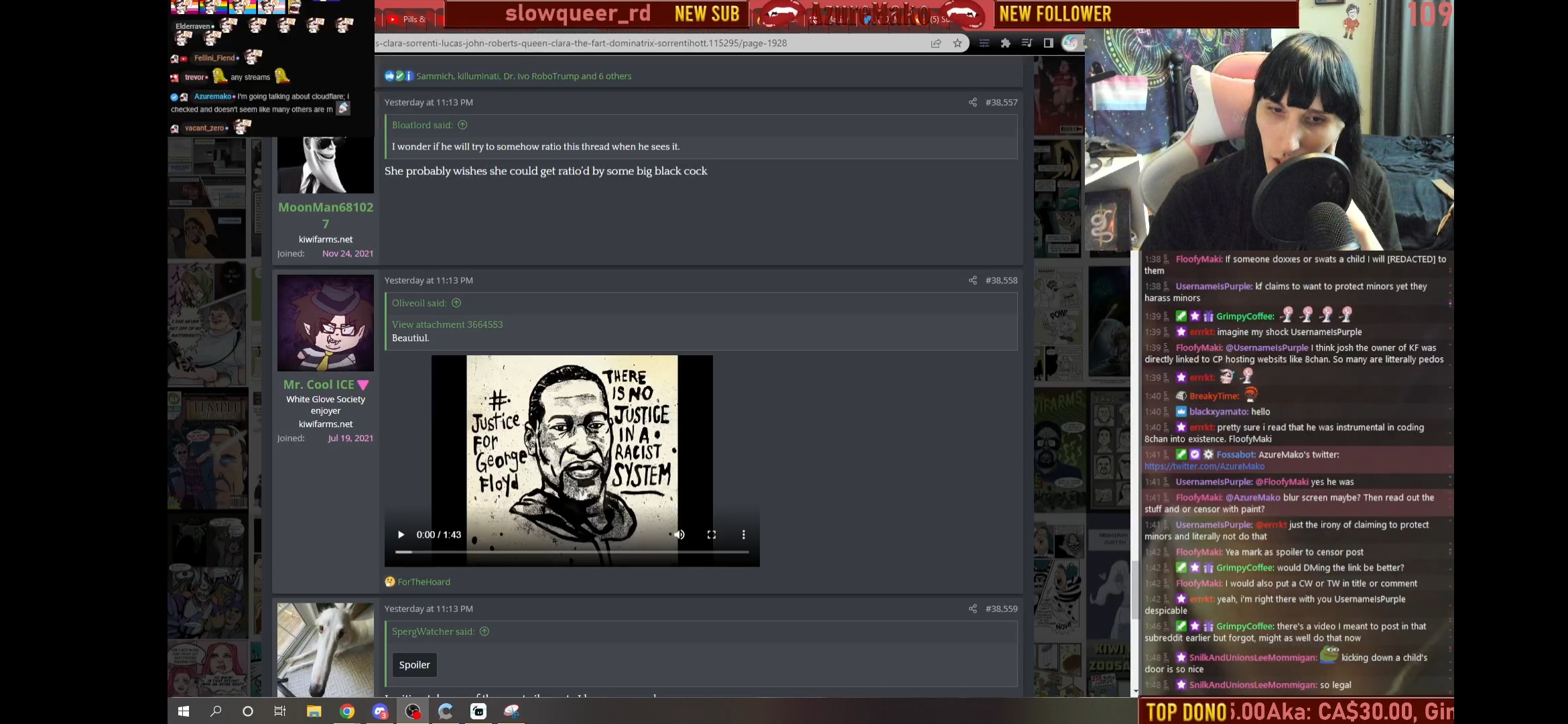
Task: Click the tune sliders icon beside address bar
Action: pyautogui.click(x=984, y=43)
